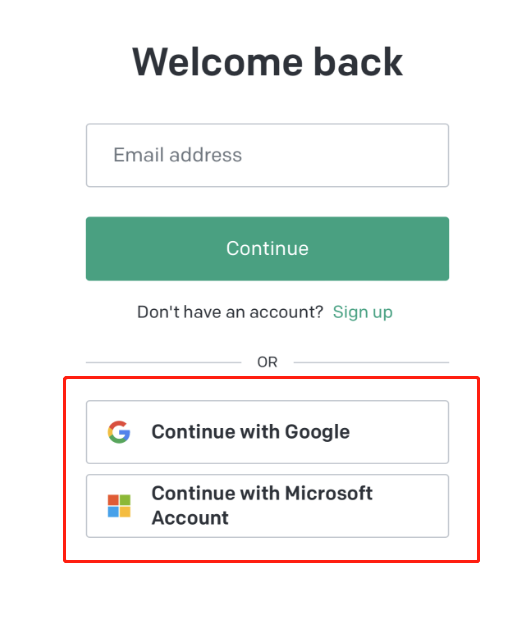Click the OR divider label

click(x=267, y=362)
